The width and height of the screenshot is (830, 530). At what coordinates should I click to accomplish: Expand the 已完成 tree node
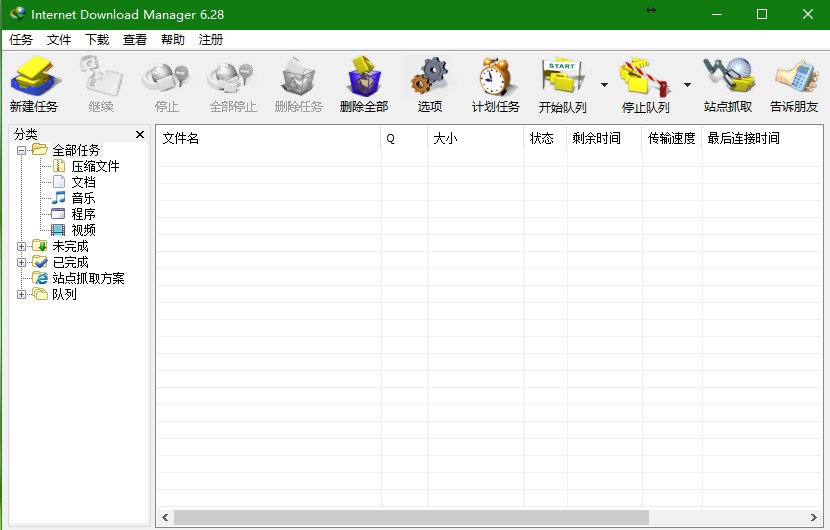point(21,262)
